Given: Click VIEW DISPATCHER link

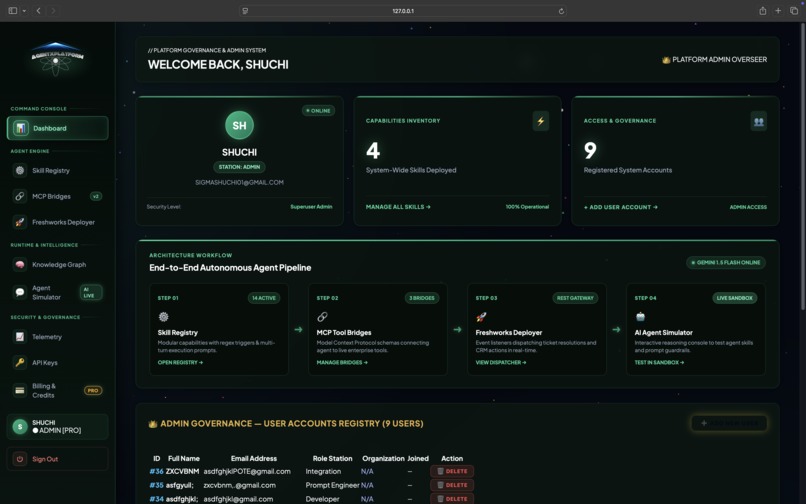Looking at the screenshot, I should click(501, 363).
